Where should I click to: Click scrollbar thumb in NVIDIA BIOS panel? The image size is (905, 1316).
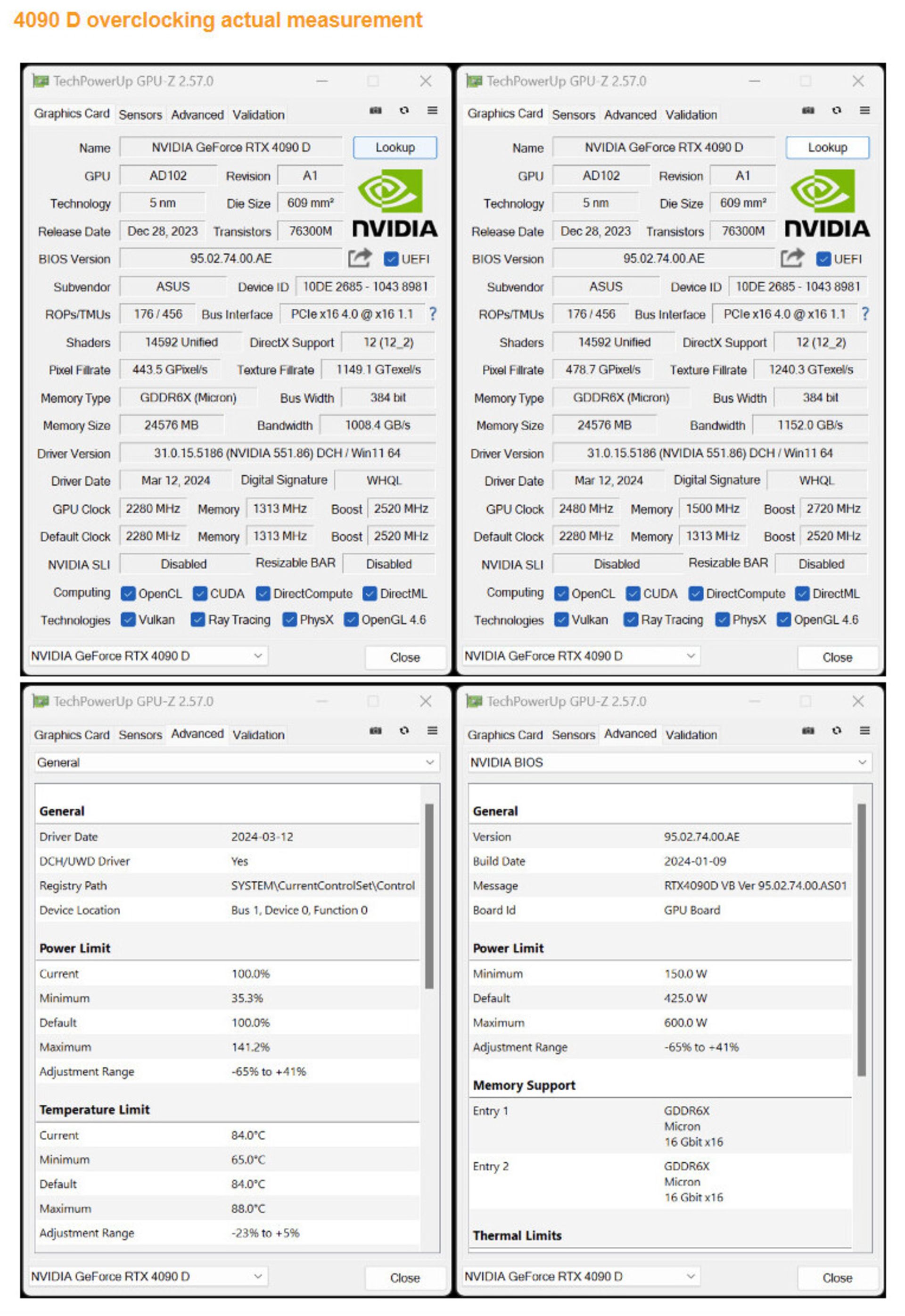click(x=862, y=939)
